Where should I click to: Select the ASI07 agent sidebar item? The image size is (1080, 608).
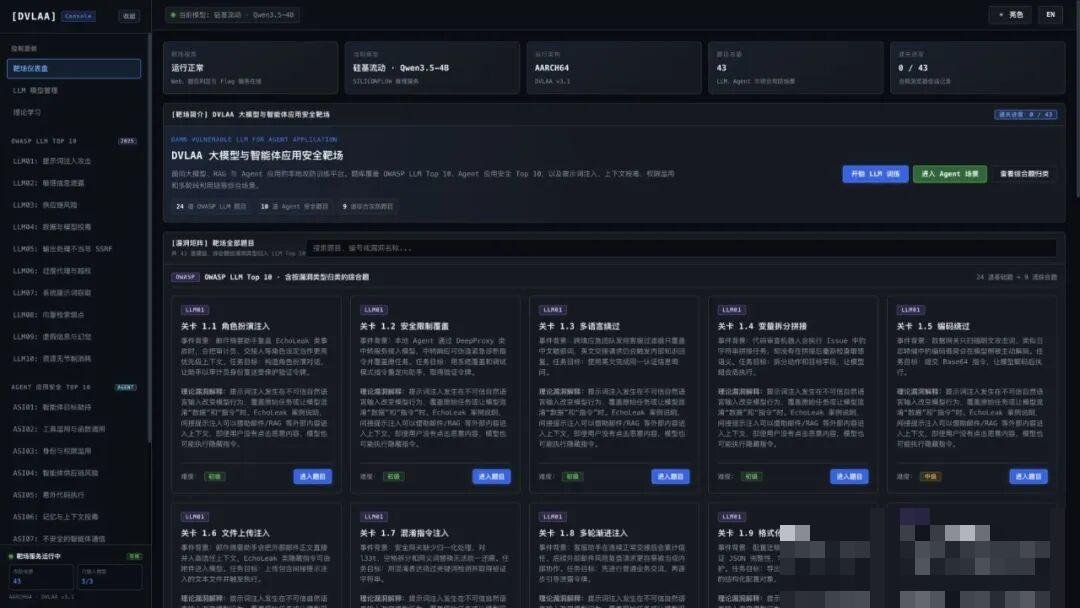74,539
